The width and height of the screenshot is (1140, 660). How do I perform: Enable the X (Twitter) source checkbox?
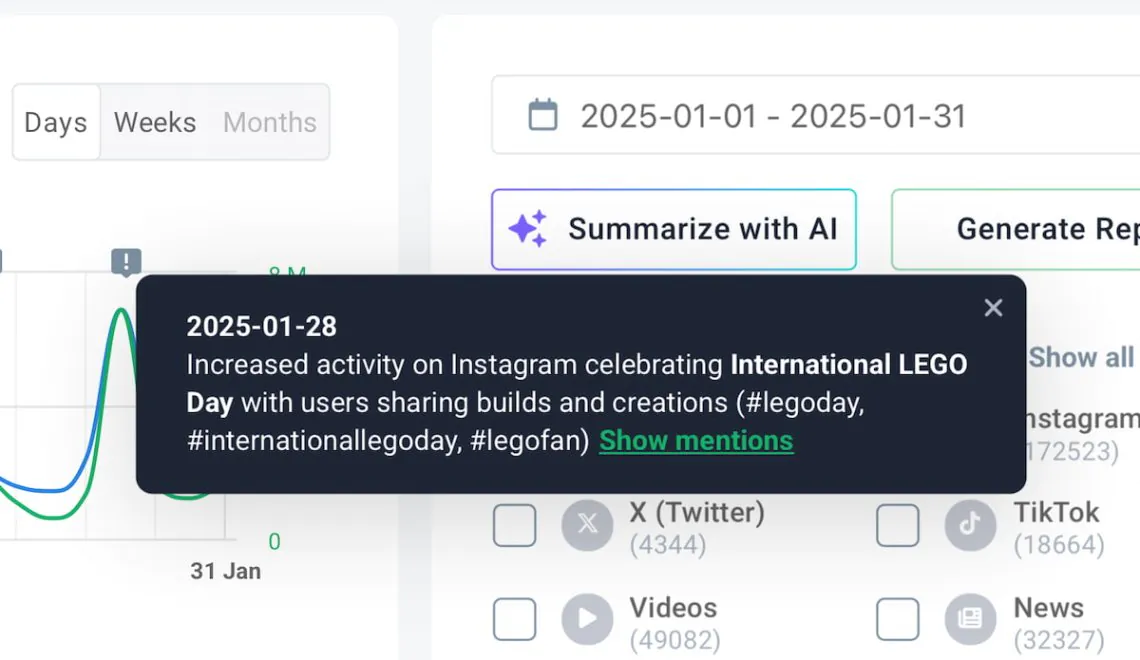(x=514, y=525)
